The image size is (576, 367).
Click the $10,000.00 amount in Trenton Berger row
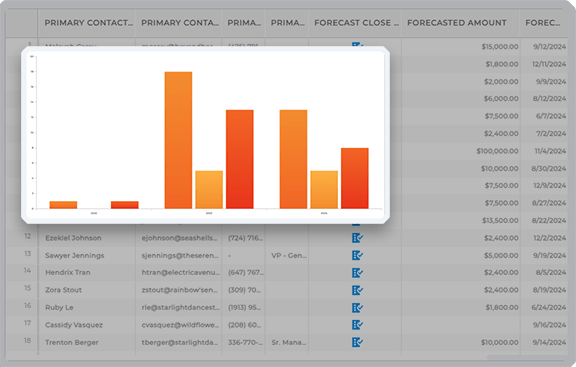point(500,342)
